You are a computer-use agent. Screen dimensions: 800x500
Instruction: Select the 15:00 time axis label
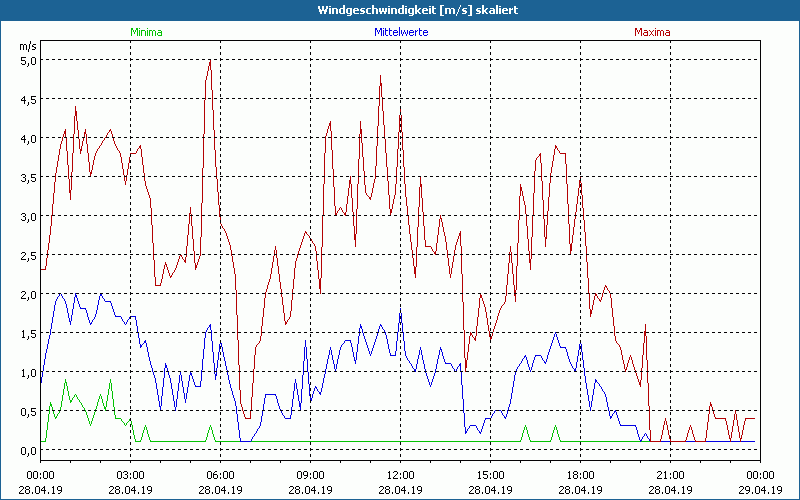[x=490, y=474]
